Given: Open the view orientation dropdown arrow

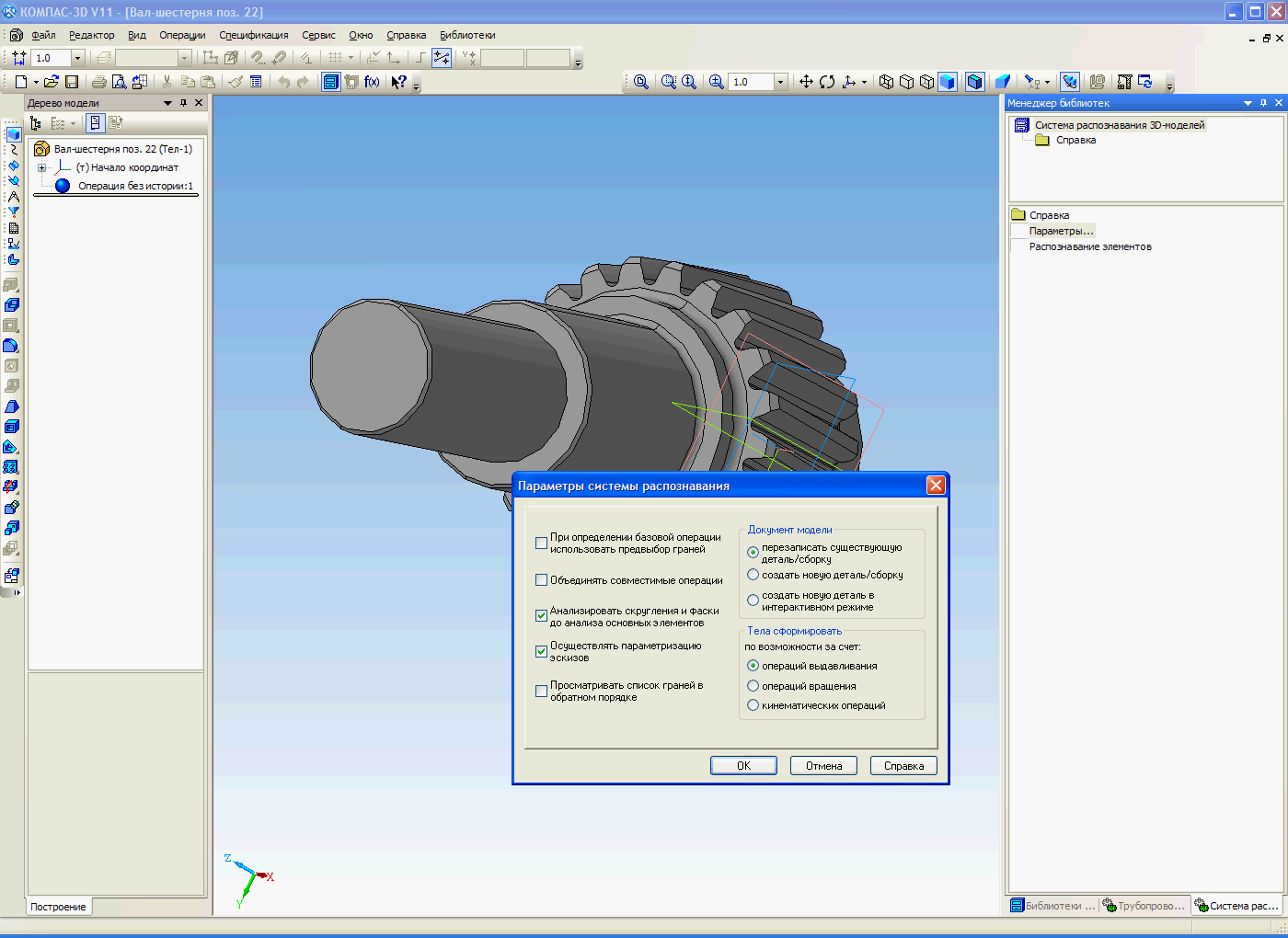Looking at the screenshot, I should click(864, 83).
